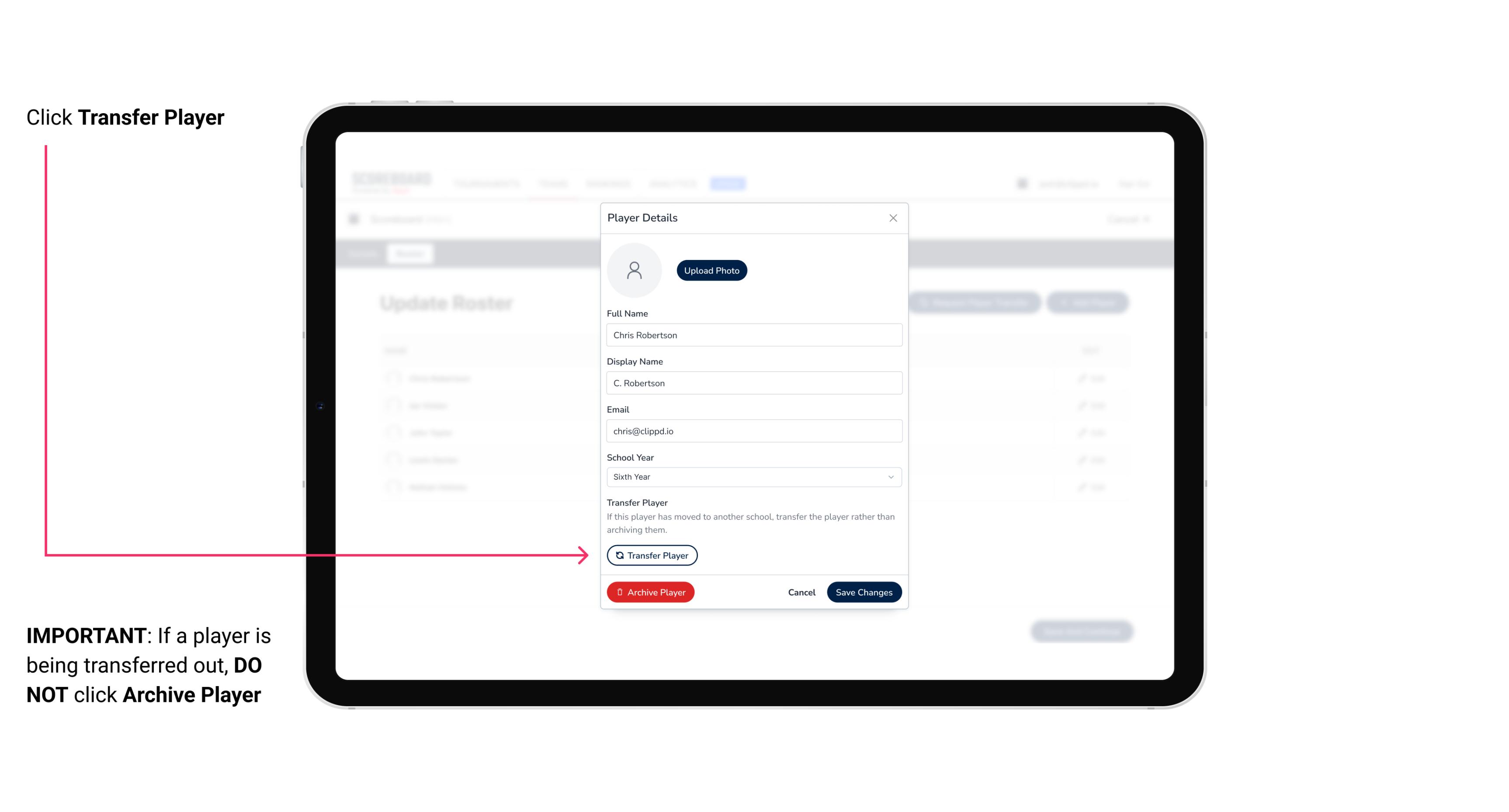Select Sixth Year from School Year dropdown

coord(753,476)
